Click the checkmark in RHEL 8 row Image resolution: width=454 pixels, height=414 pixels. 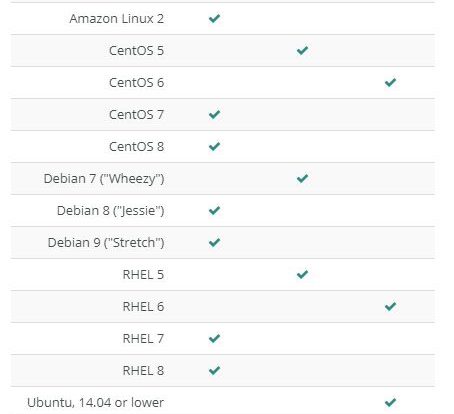[x=214, y=370]
